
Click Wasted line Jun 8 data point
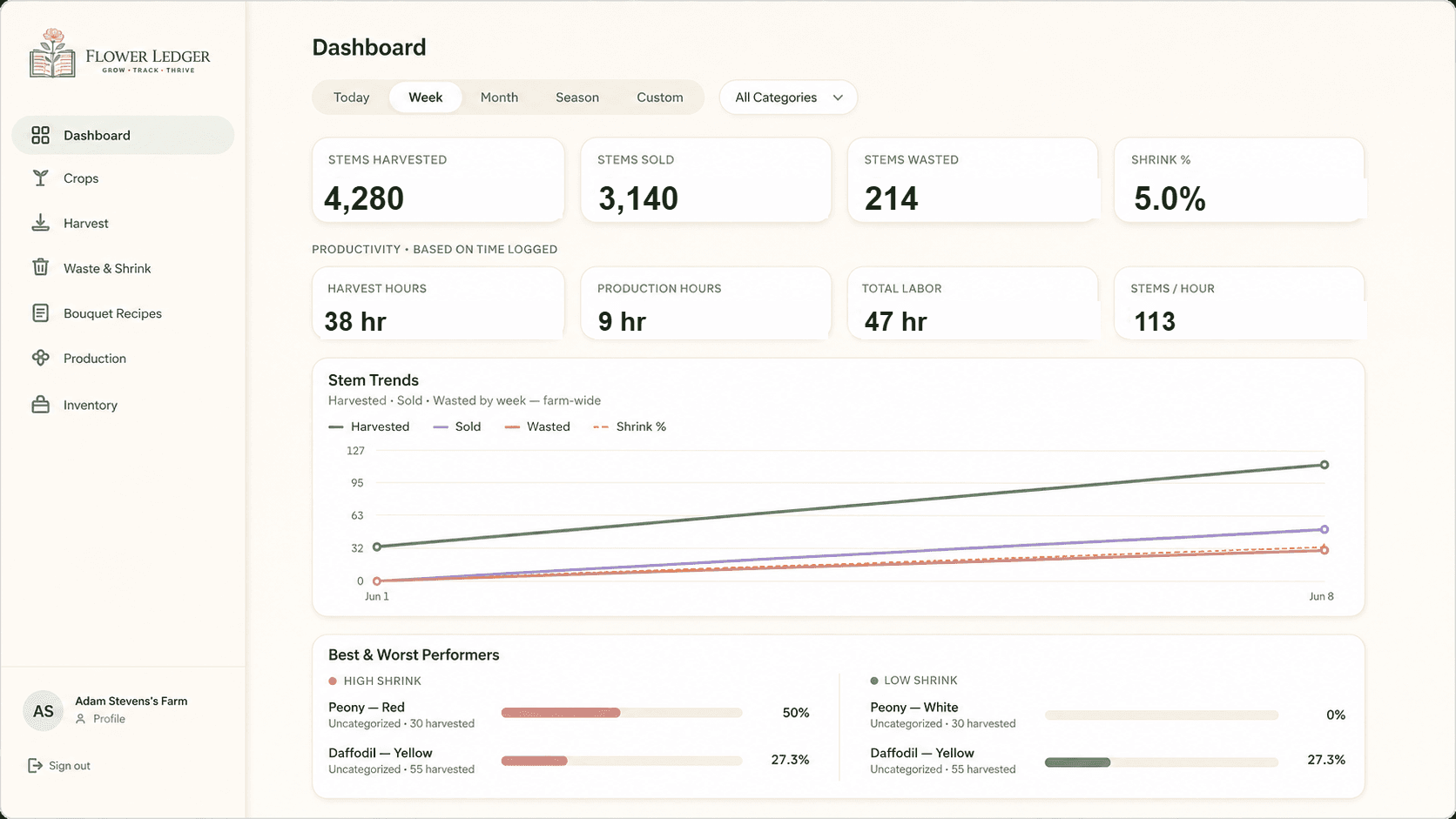coord(1325,550)
